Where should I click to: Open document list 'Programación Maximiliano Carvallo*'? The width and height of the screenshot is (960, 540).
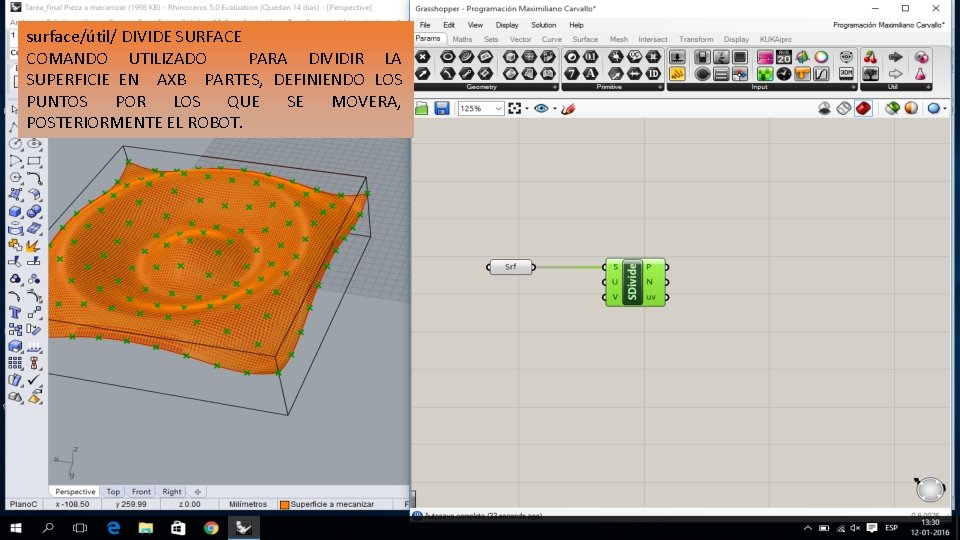pos(888,25)
